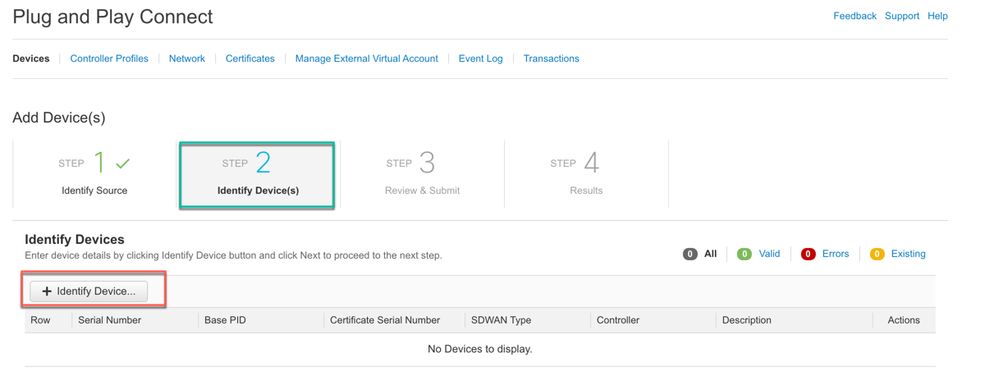Image resolution: width=999 pixels, height=368 pixels.
Task: Switch to the Network tab
Action: click(187, 59)
